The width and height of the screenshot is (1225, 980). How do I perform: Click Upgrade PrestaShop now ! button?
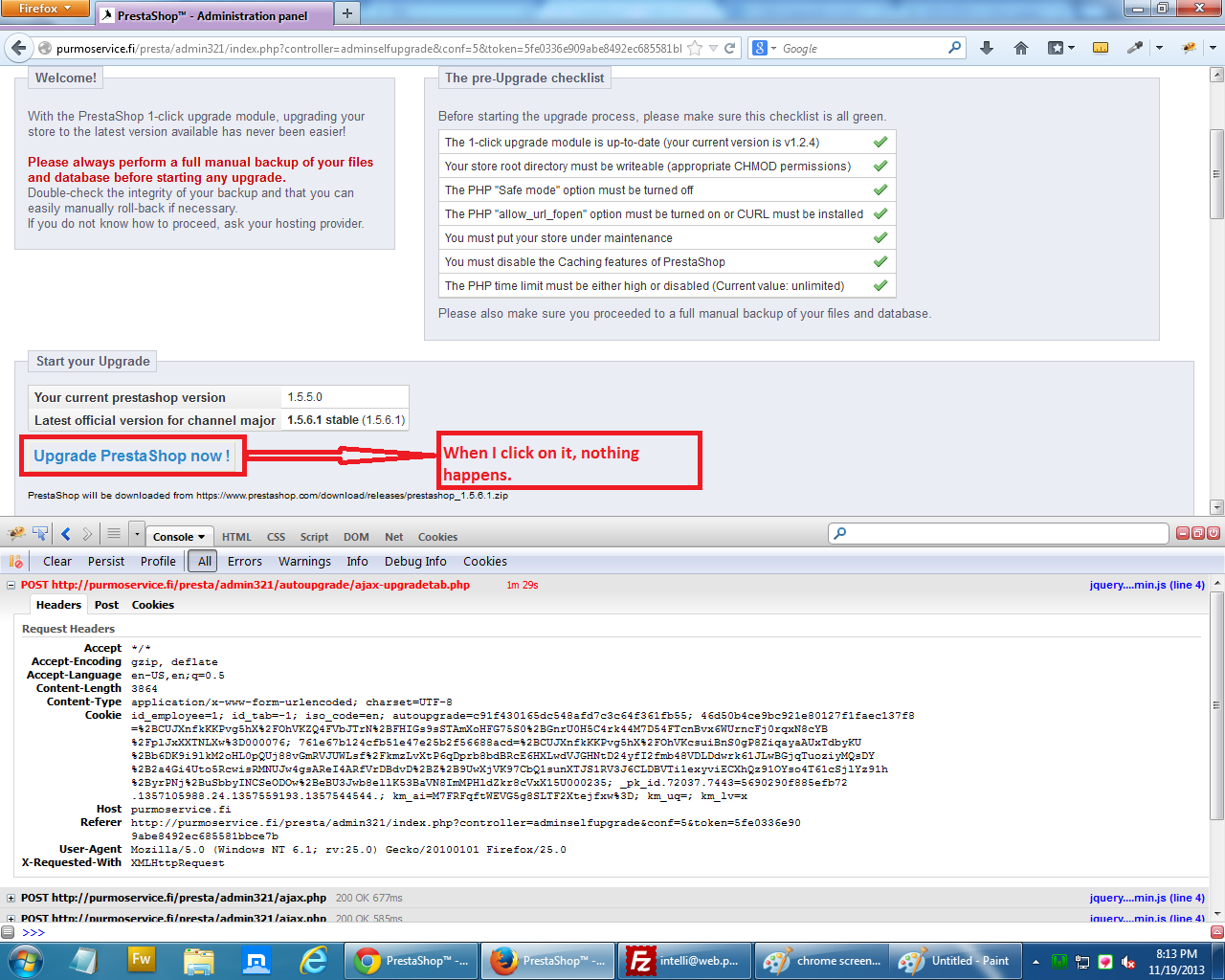pyautogui.click(x=132, y=456)
